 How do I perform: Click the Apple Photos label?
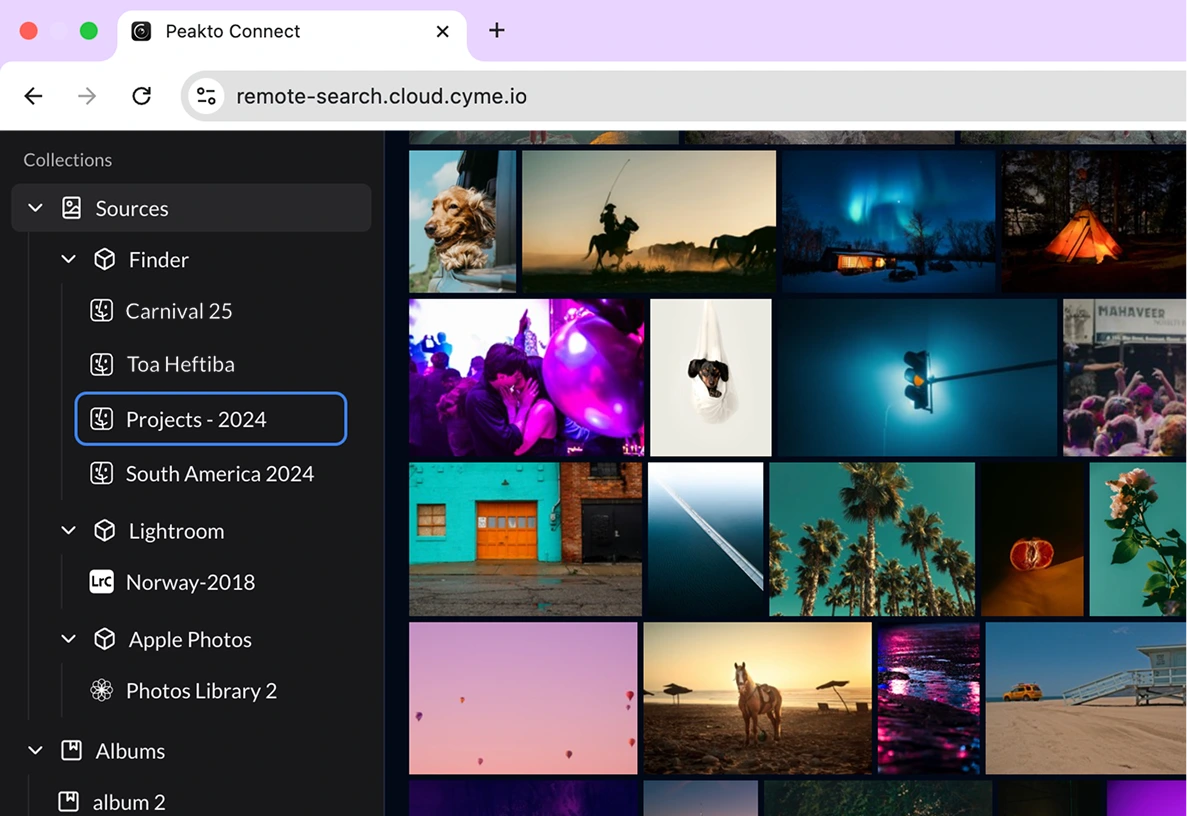click(x=190, y=639)
